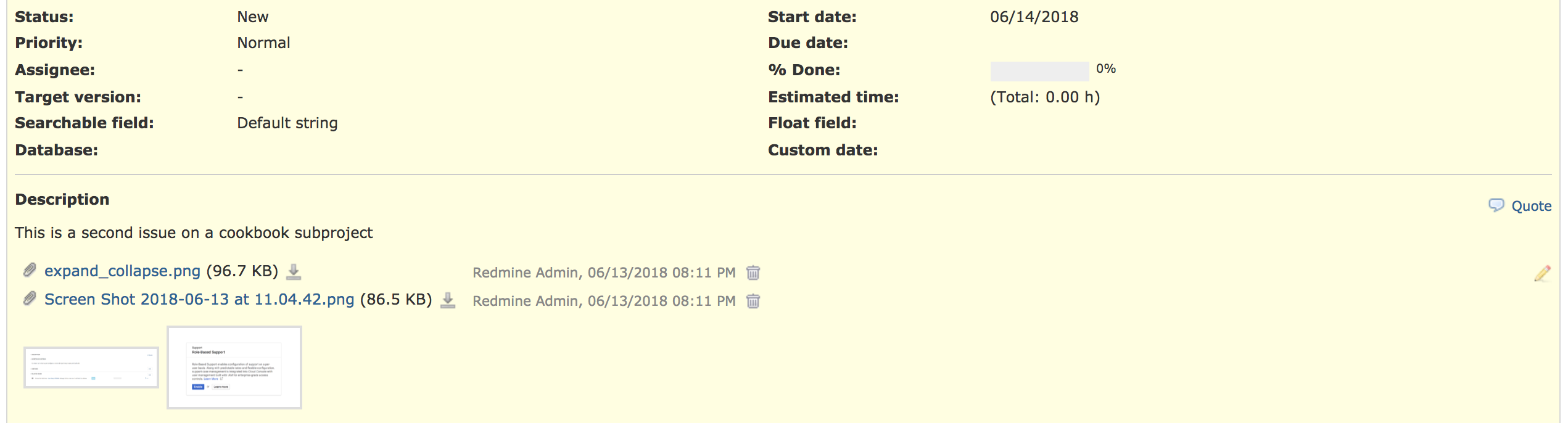Download expand_collapse.png via download icon
Viewport: 1568px width, 423px height.
click(294, 272)
